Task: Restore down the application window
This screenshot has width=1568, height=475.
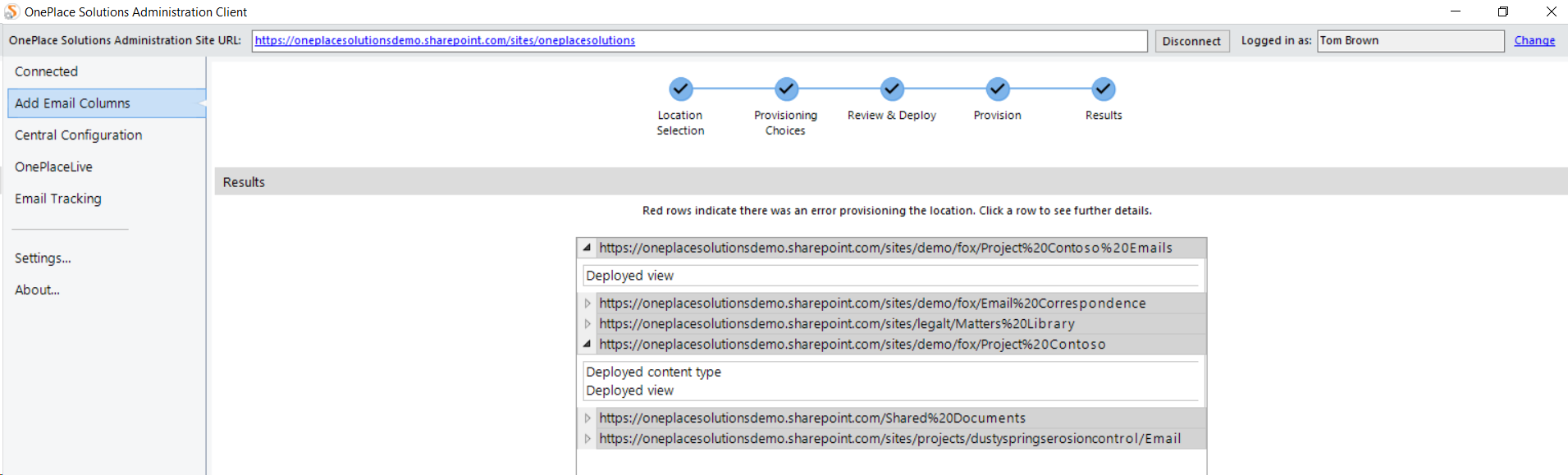Action: (x=1503, y=11)
